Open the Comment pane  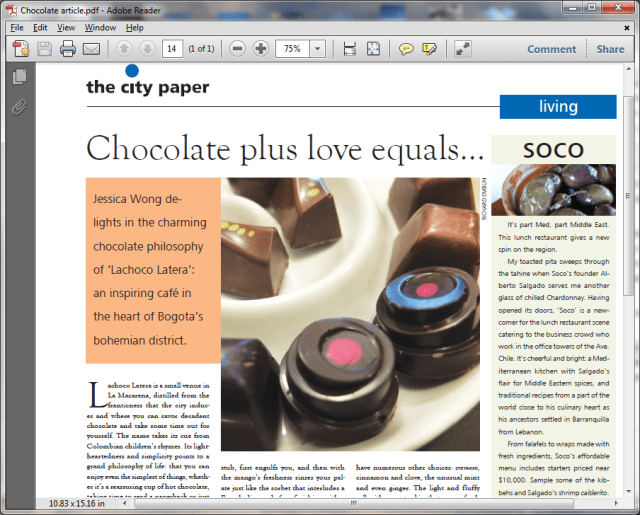pyautogui.click(x=552, y=49)
